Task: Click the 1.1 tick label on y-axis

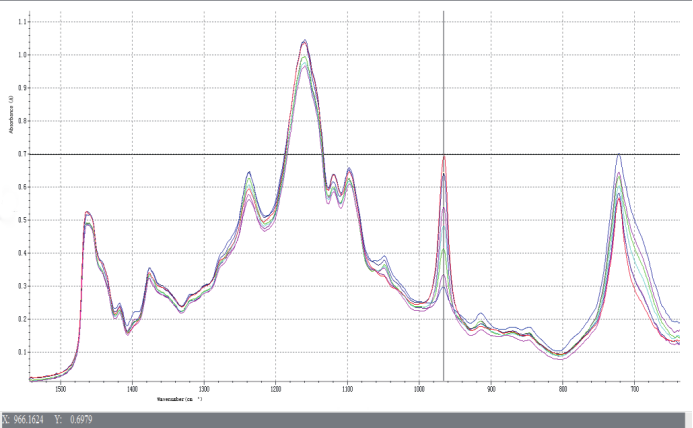Action: [x=22, y=22]
